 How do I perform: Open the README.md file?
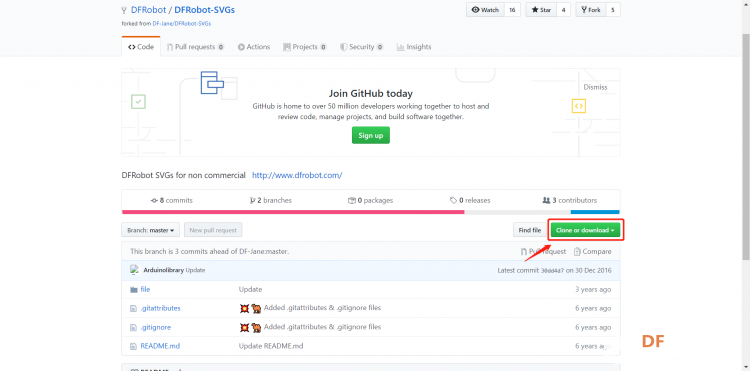pyautogui.click(x=160, y=346)
